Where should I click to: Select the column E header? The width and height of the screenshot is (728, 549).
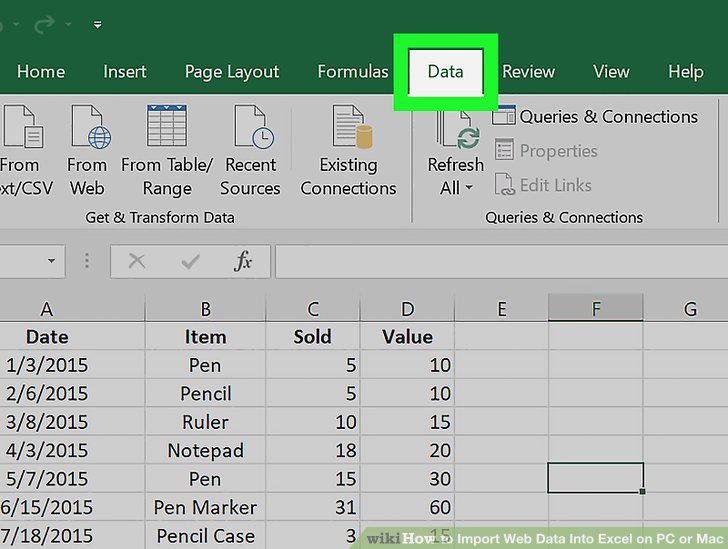[502, 308]
